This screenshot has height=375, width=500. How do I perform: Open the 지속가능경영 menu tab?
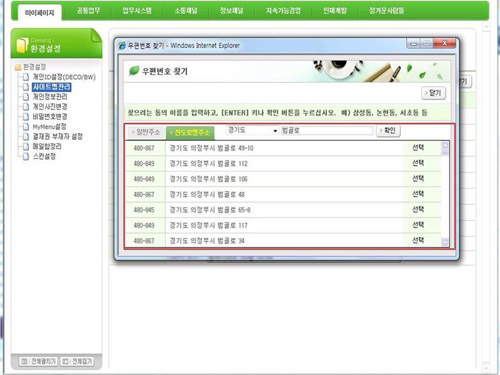tap(283, 11)
